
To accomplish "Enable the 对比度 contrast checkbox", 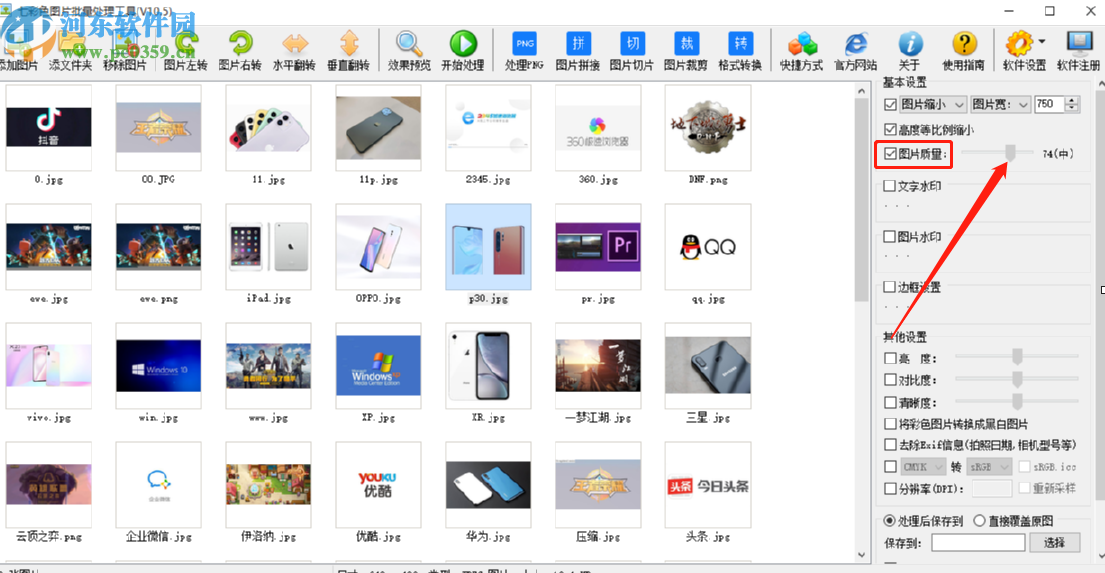I will (890, 380).
